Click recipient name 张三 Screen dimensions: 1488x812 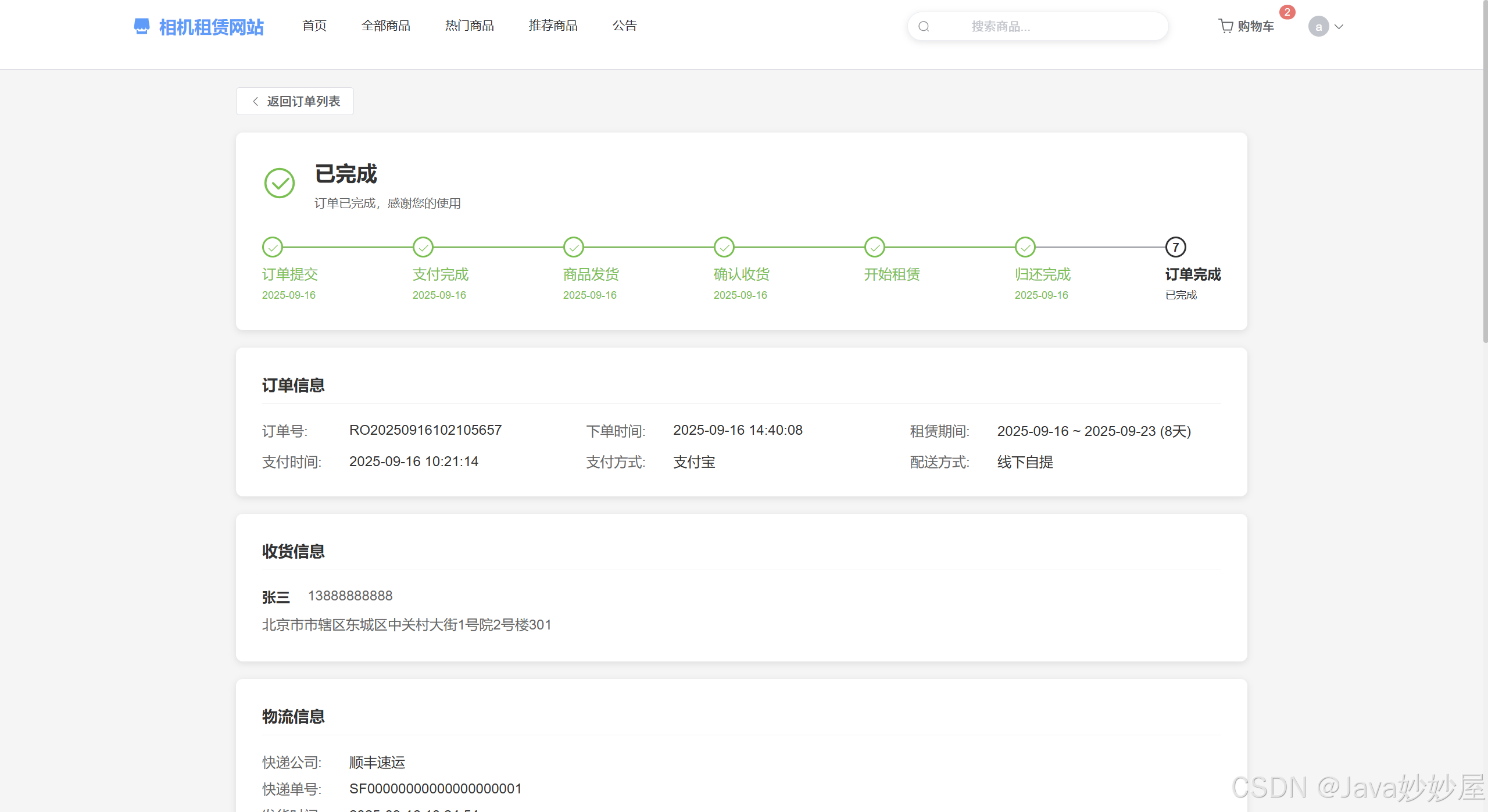[276, 597]
